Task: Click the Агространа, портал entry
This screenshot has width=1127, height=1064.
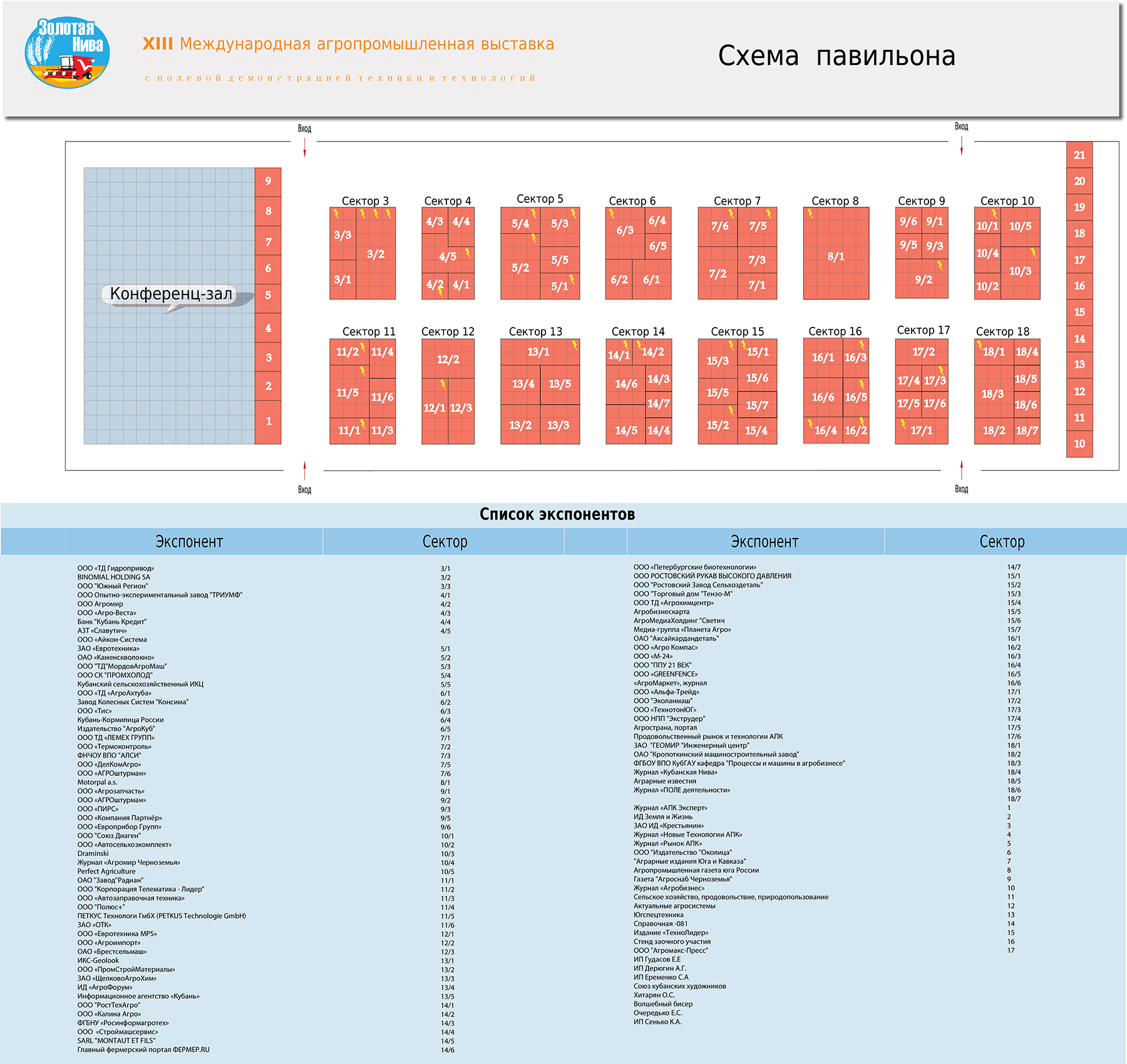Action: point(665,728)
